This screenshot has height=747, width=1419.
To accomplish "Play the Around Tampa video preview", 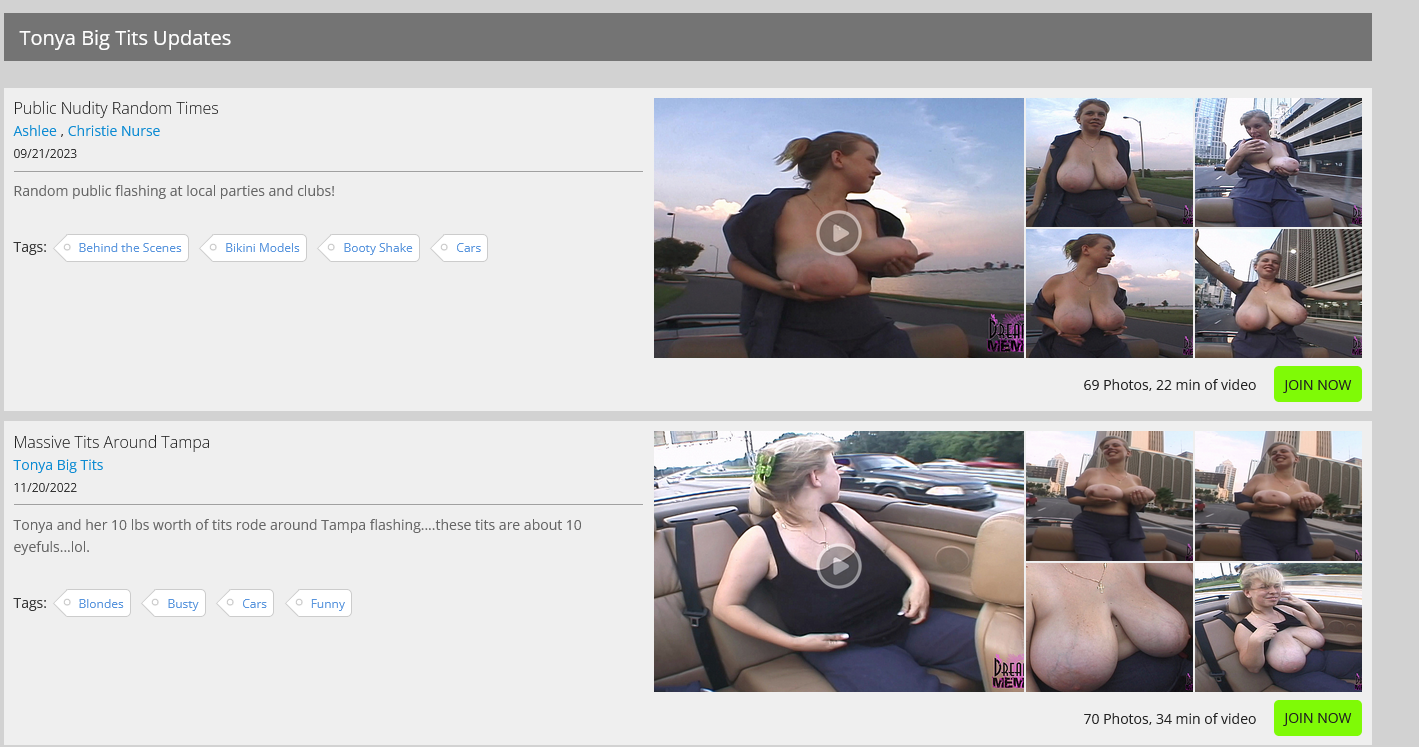I will click(838, 567).
